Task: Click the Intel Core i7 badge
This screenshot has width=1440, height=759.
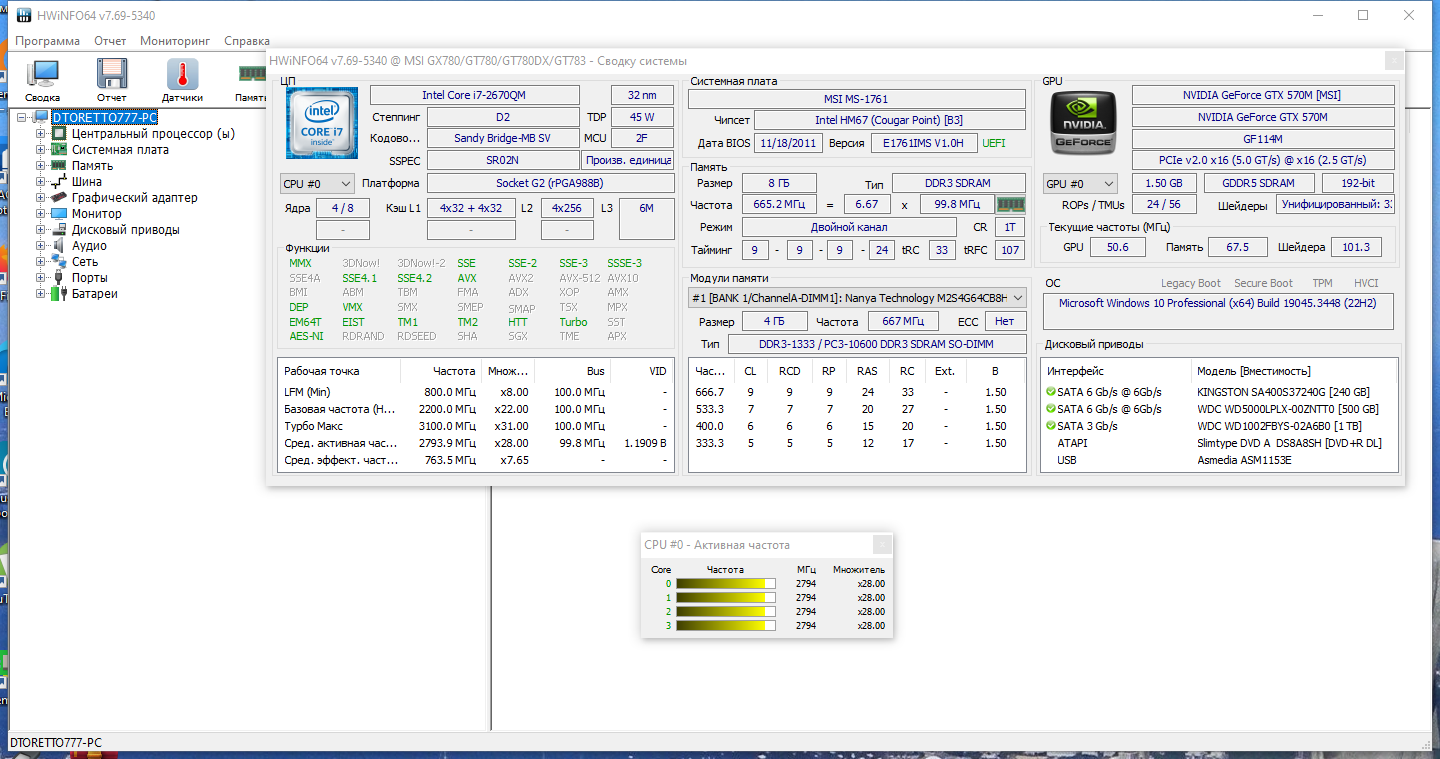Action: pyautogui.click(x=321, y=124)
